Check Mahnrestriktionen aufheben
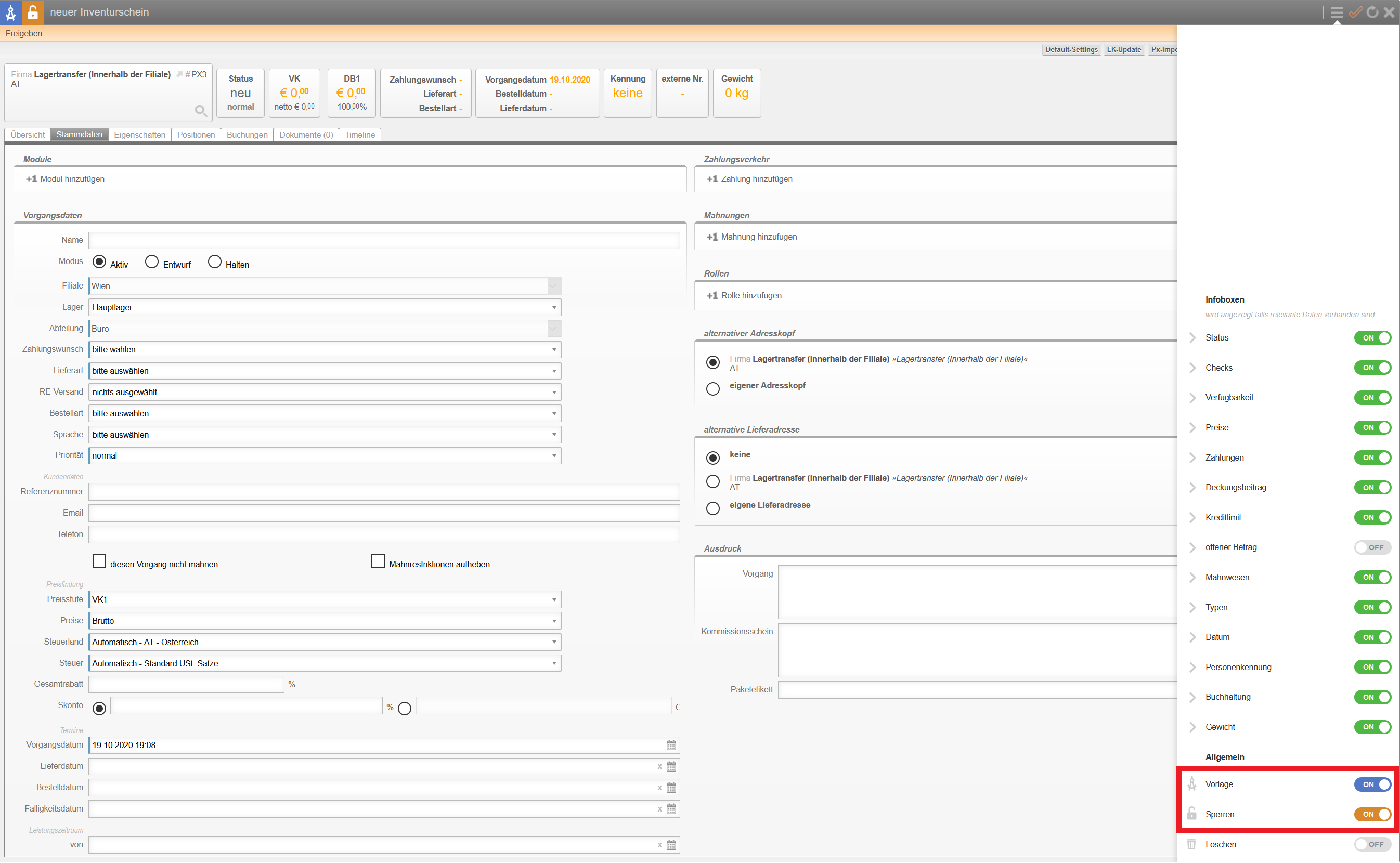Screen dimensions: 1400x863 point(378,561)
